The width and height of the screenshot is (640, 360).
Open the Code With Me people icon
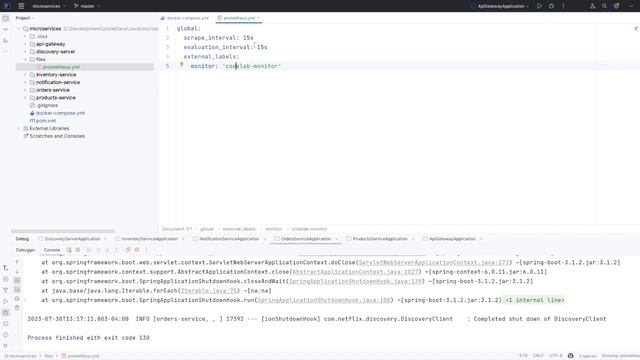[592, 6]
